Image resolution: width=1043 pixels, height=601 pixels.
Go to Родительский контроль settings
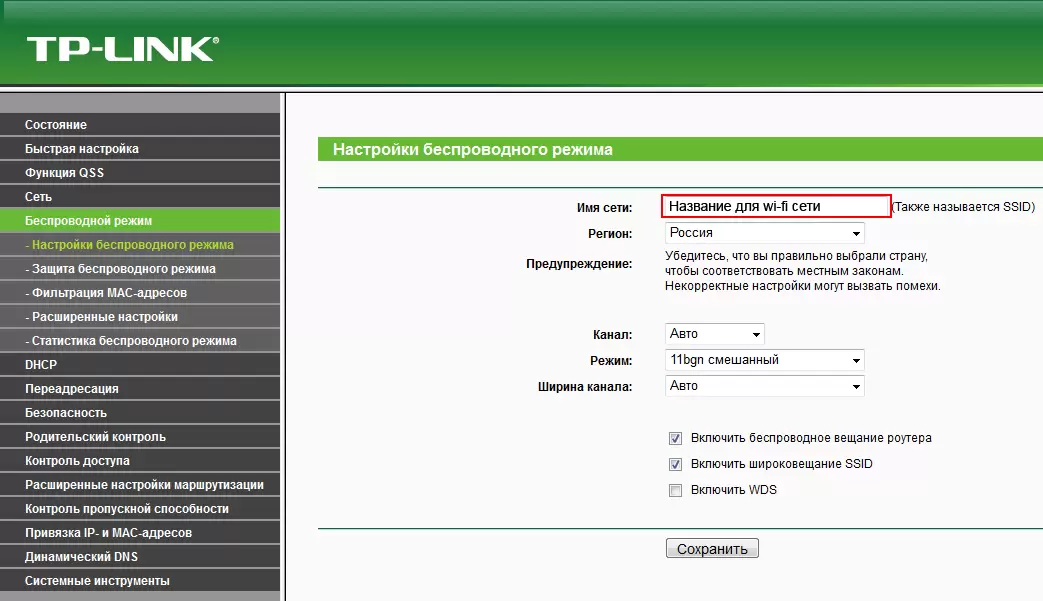[x=96, y=437]
